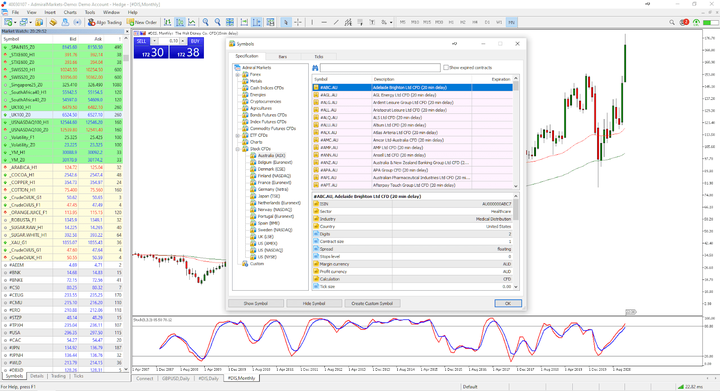
Task: Open the Charts menu
Action: point(70,12)
